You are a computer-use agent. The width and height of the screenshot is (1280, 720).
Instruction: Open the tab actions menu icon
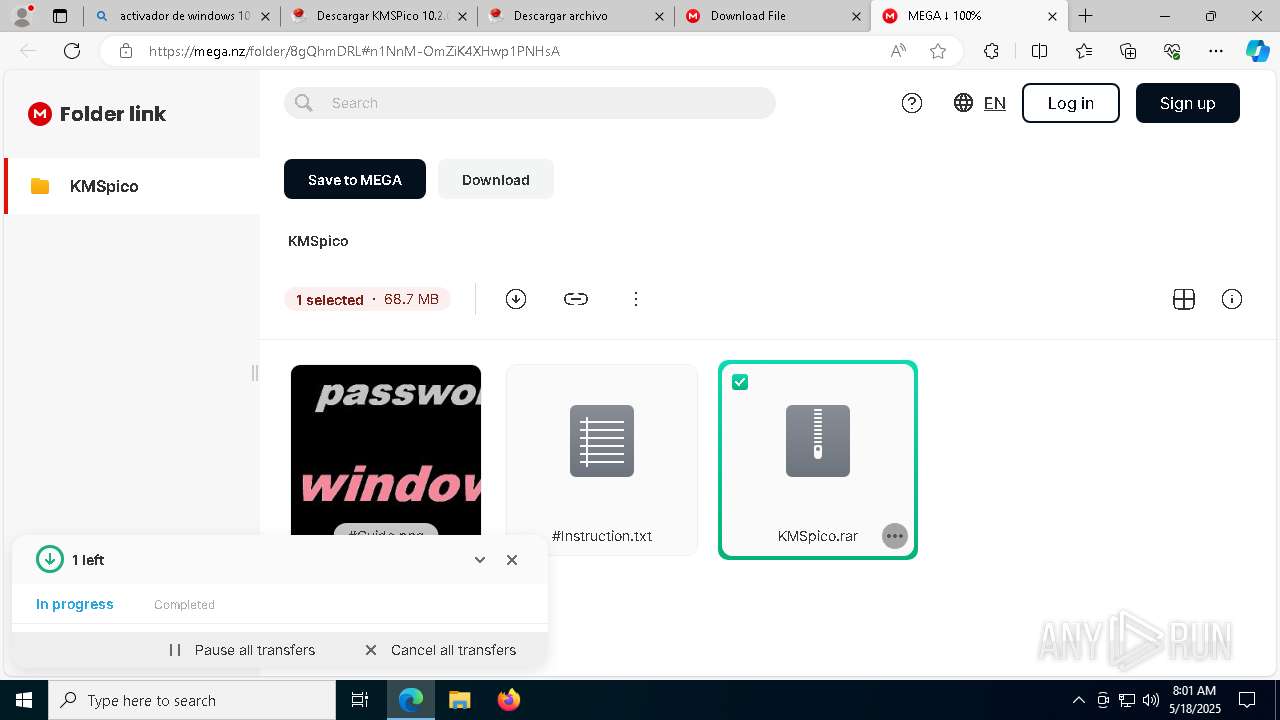click(60, 16)
